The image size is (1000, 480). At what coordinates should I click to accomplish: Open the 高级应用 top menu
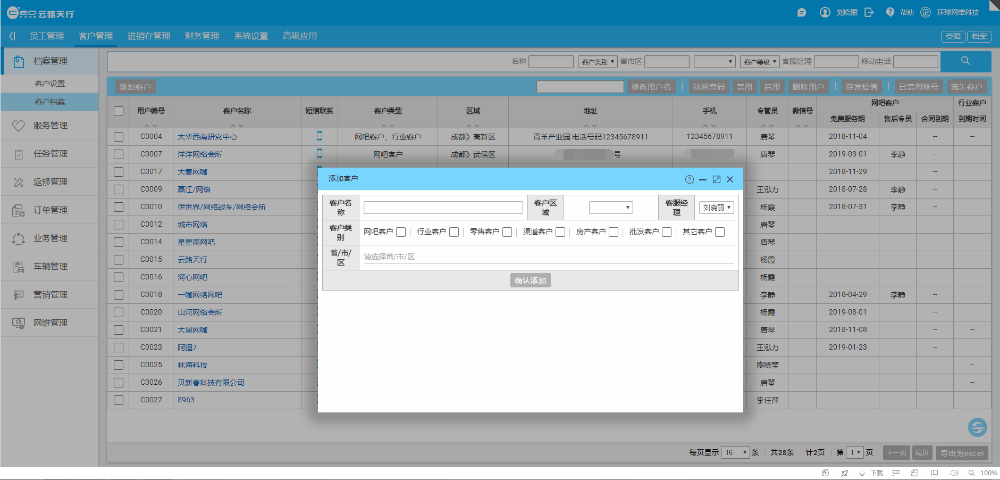pyautogui.click(x=300, y=36)
